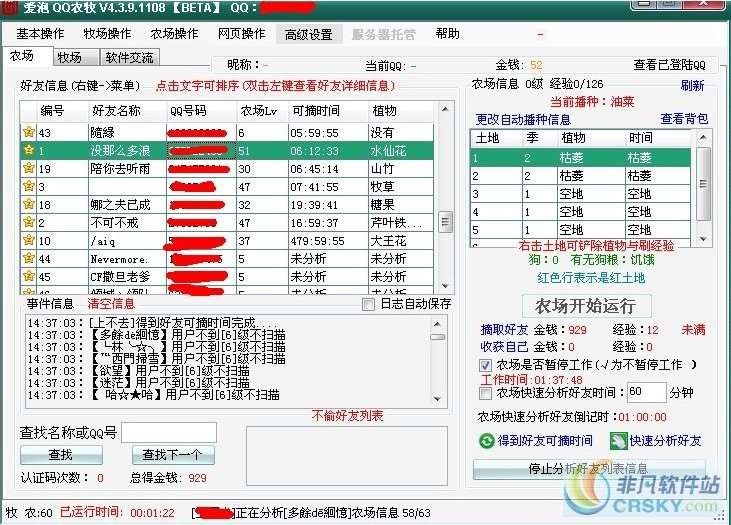Viewport: 731px width, 525px height.
Task: Click friend list scrollbar down arrow
Action: 445,285
